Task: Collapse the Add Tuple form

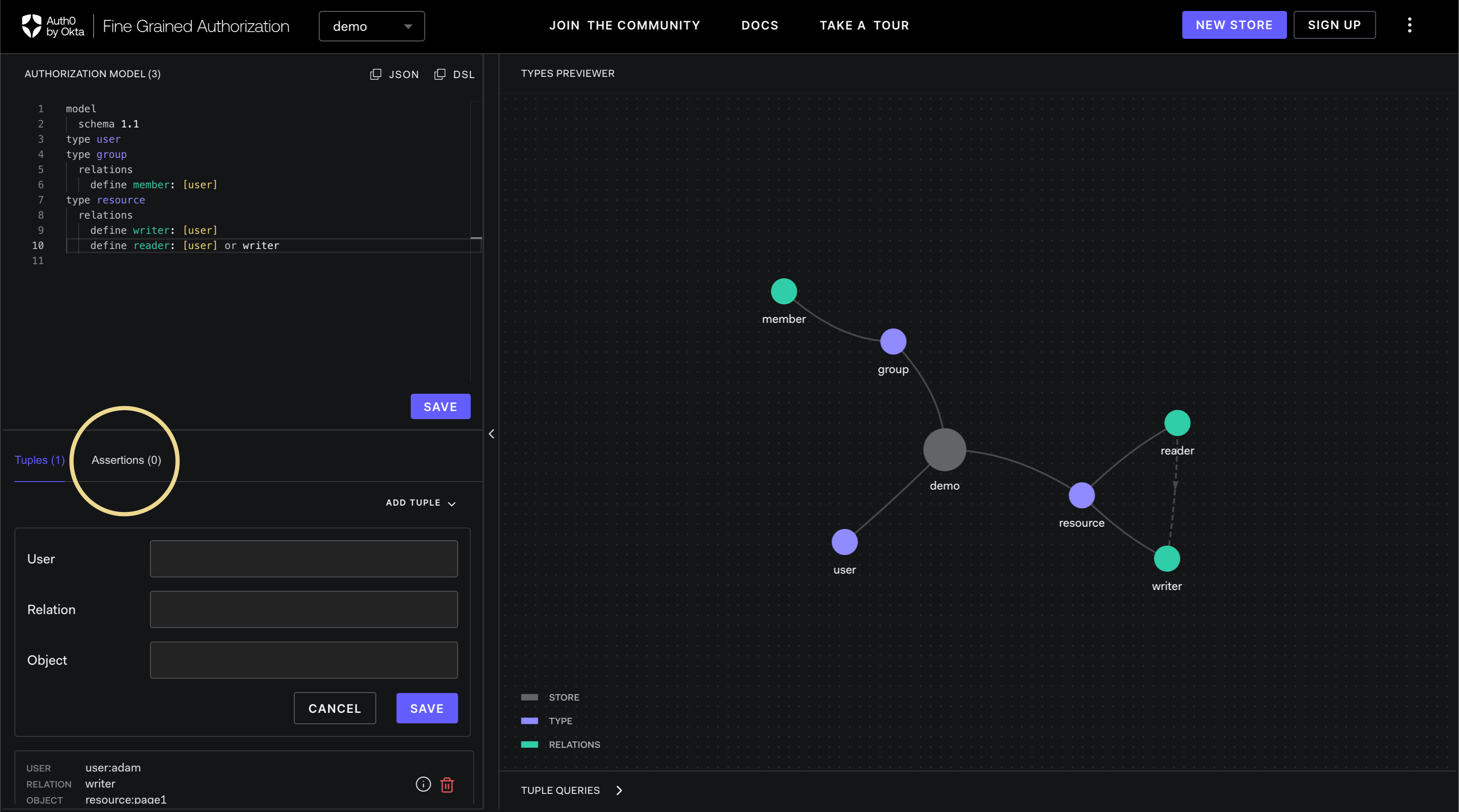Action: tap(420, 503)
